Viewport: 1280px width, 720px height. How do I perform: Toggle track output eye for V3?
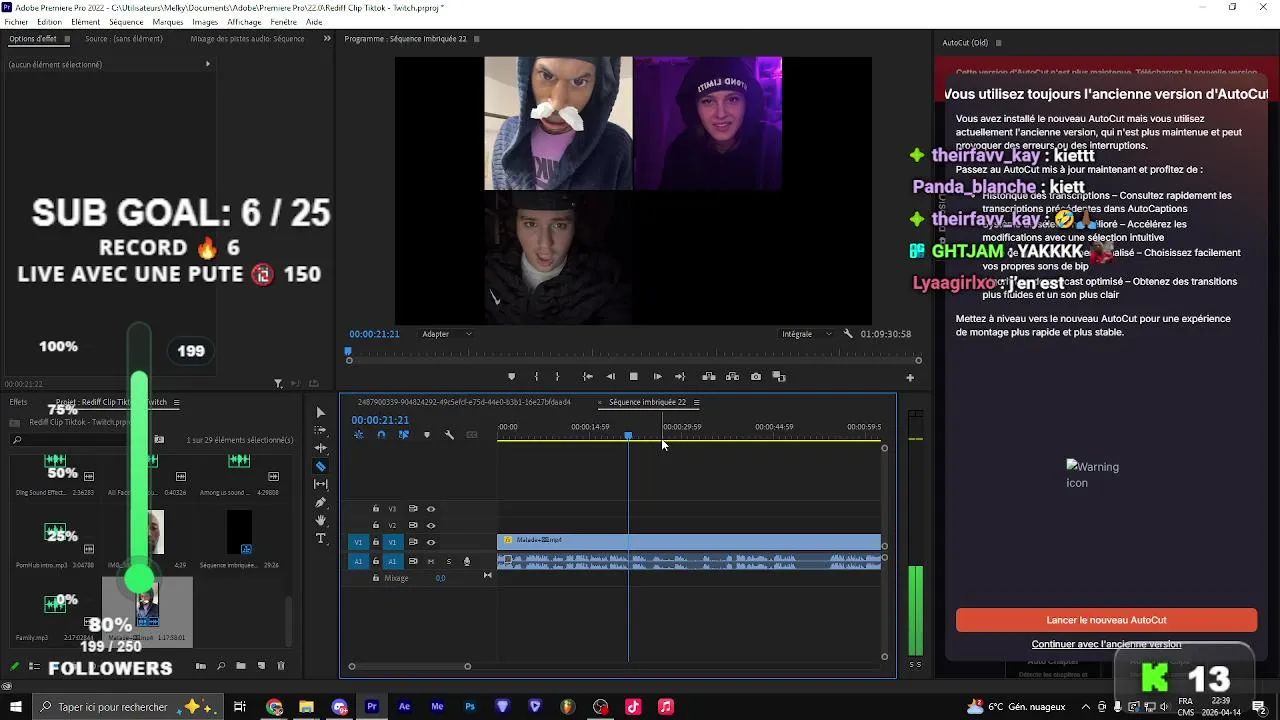(431, 509)
